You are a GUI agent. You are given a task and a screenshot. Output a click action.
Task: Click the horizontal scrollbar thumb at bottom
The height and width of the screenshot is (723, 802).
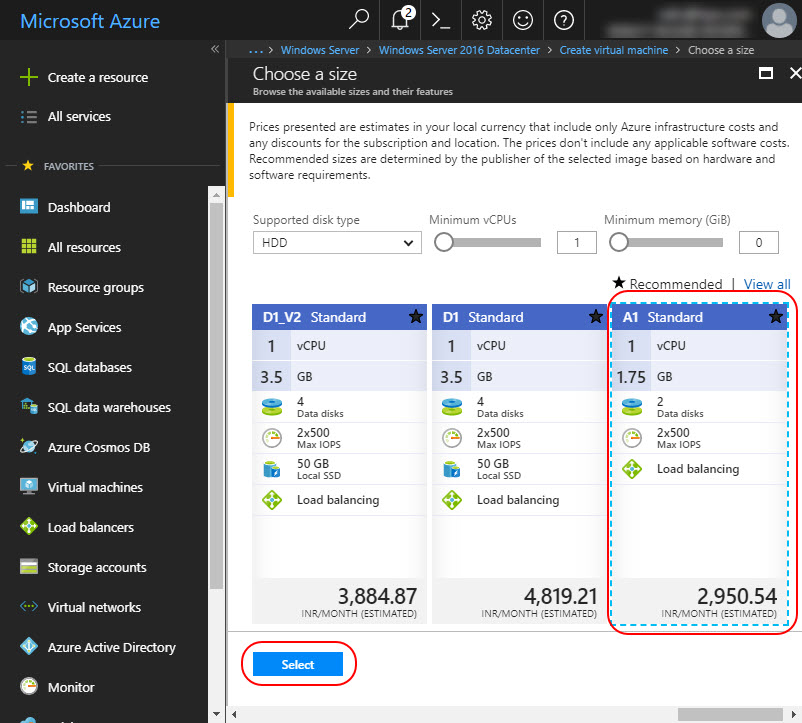pyautogui.click(x=730, y=714)
